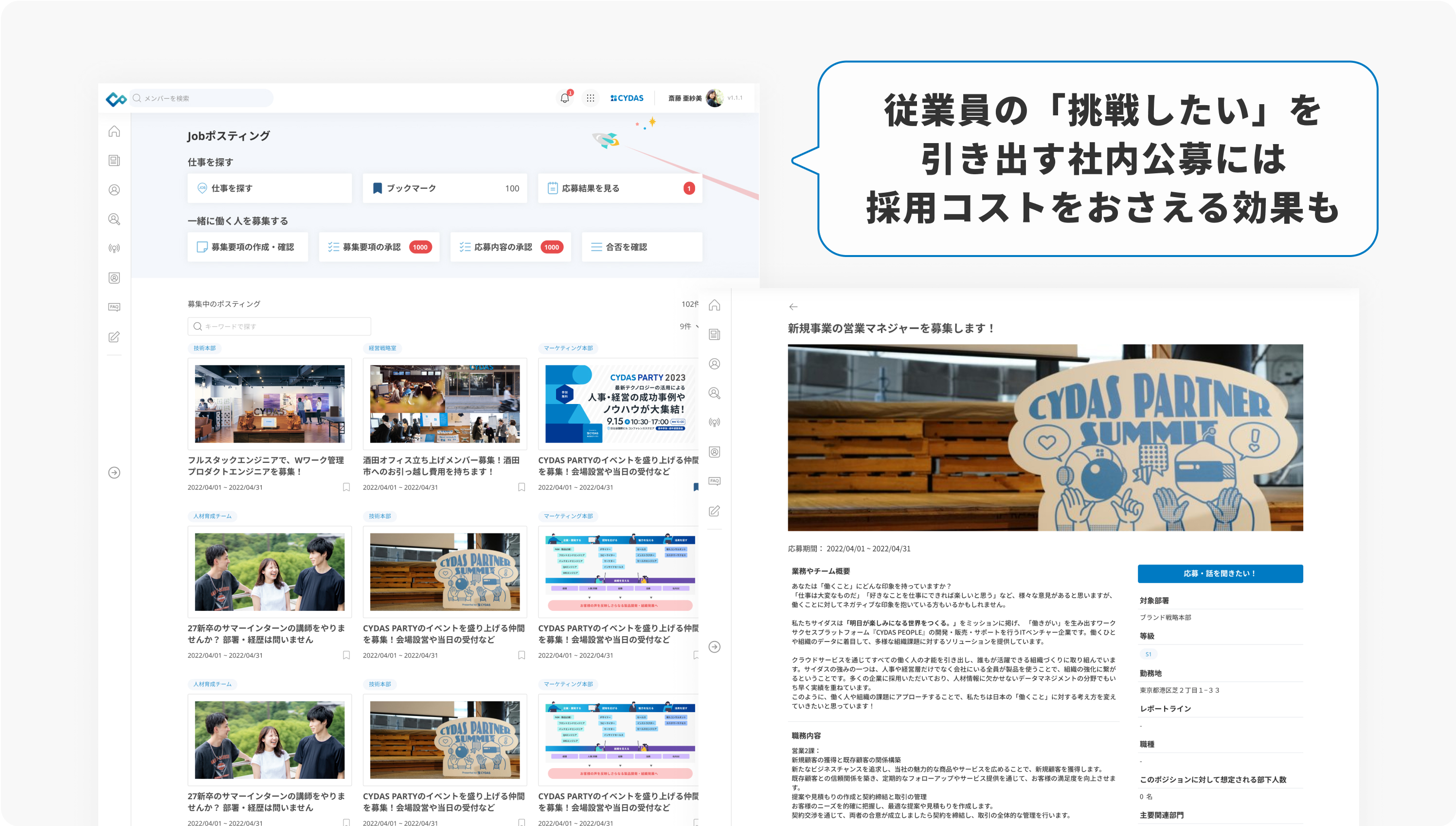Screen dimensions: 1456x826
Task: Click the 東京都港区芝２丁目1−3 3 location value
Action: [1179, 690]
